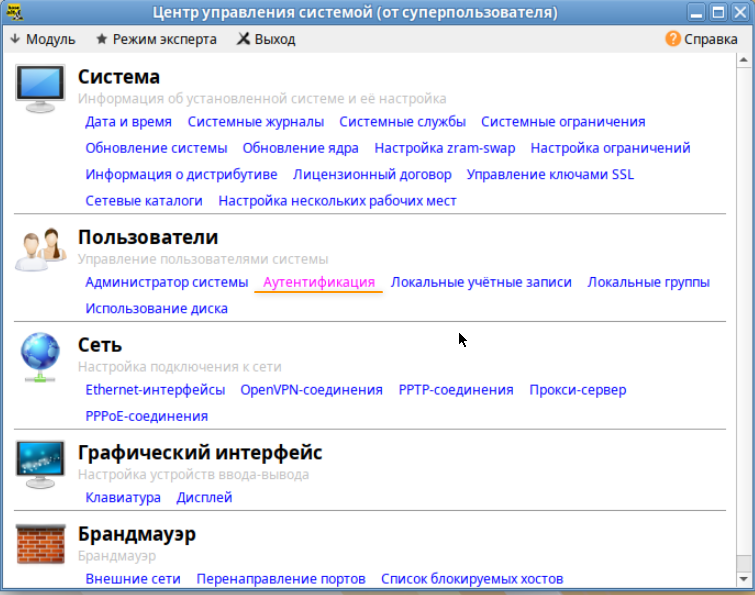Open Перенаправление портов
The width and height of the screenshot is (755, 595).
click(281, 579)
